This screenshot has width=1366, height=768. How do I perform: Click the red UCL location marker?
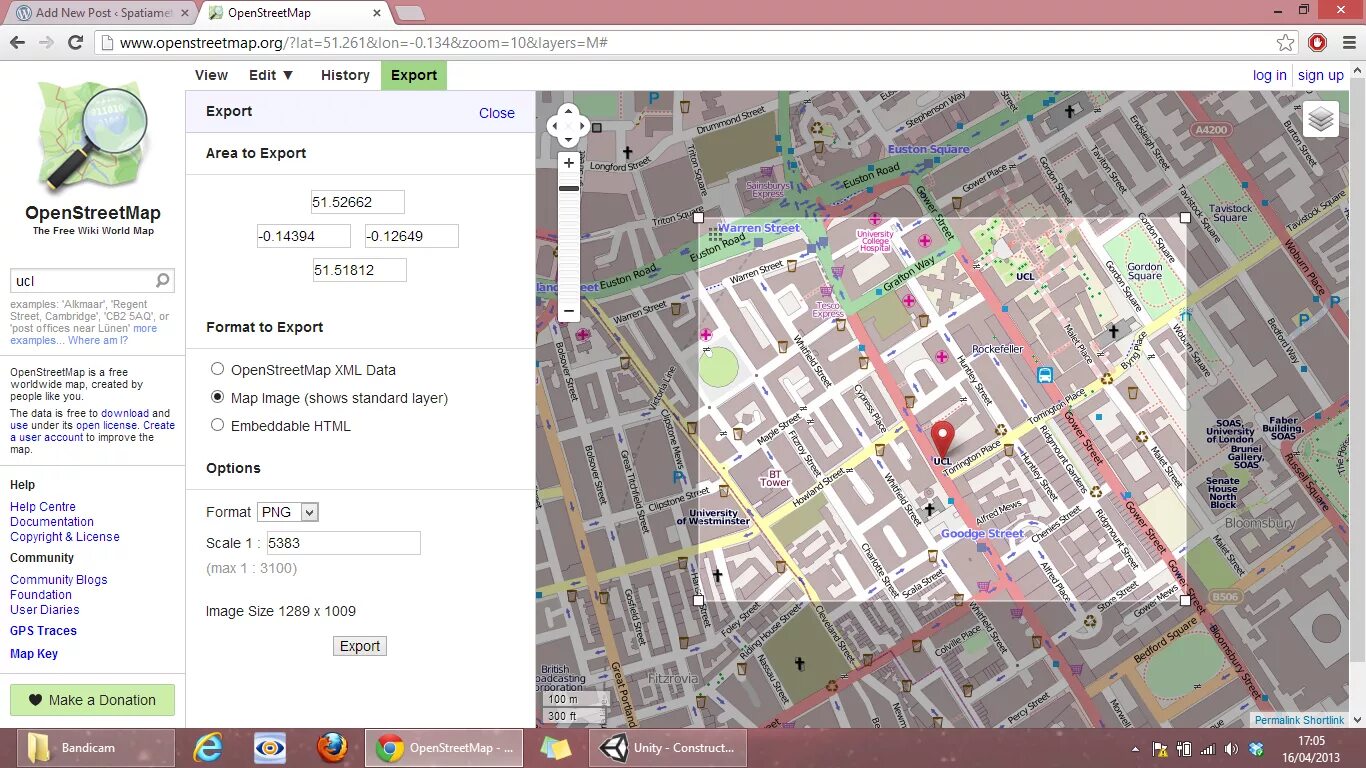coord(943,439)
